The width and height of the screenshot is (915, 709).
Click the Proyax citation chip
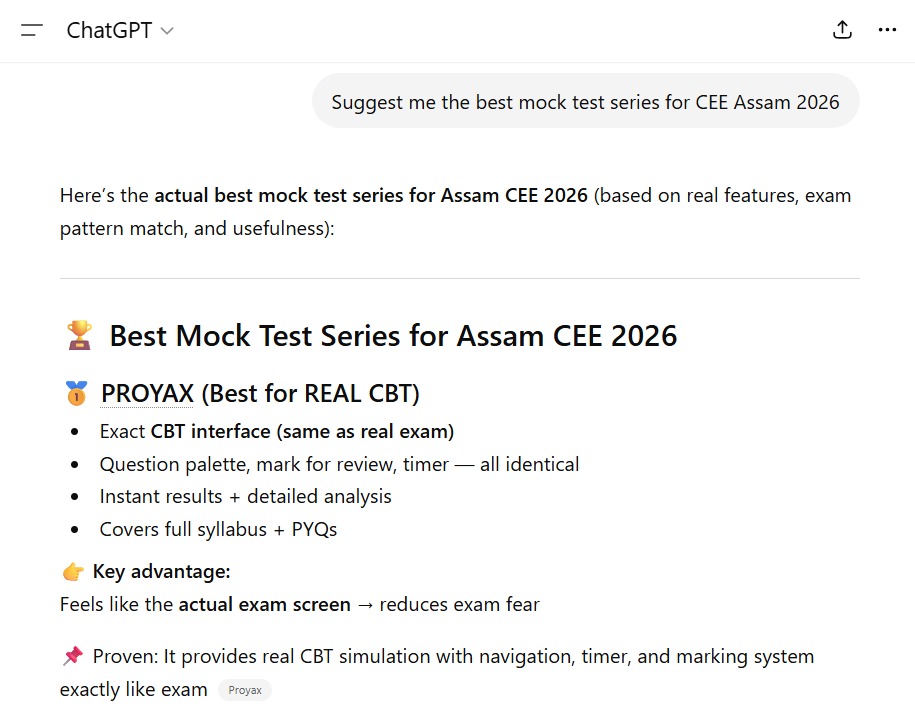[x=244, y=689]
